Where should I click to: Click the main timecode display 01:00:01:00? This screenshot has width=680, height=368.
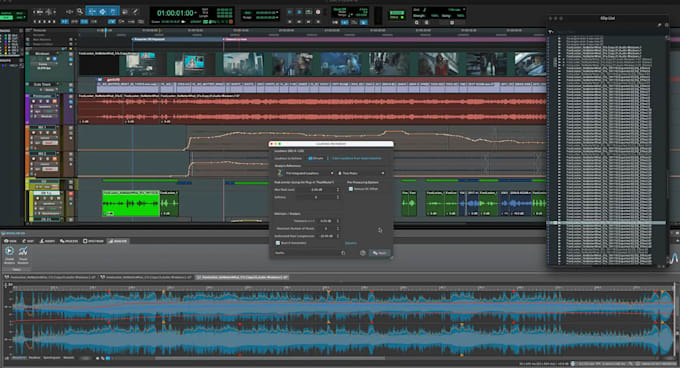pos(175,13)
